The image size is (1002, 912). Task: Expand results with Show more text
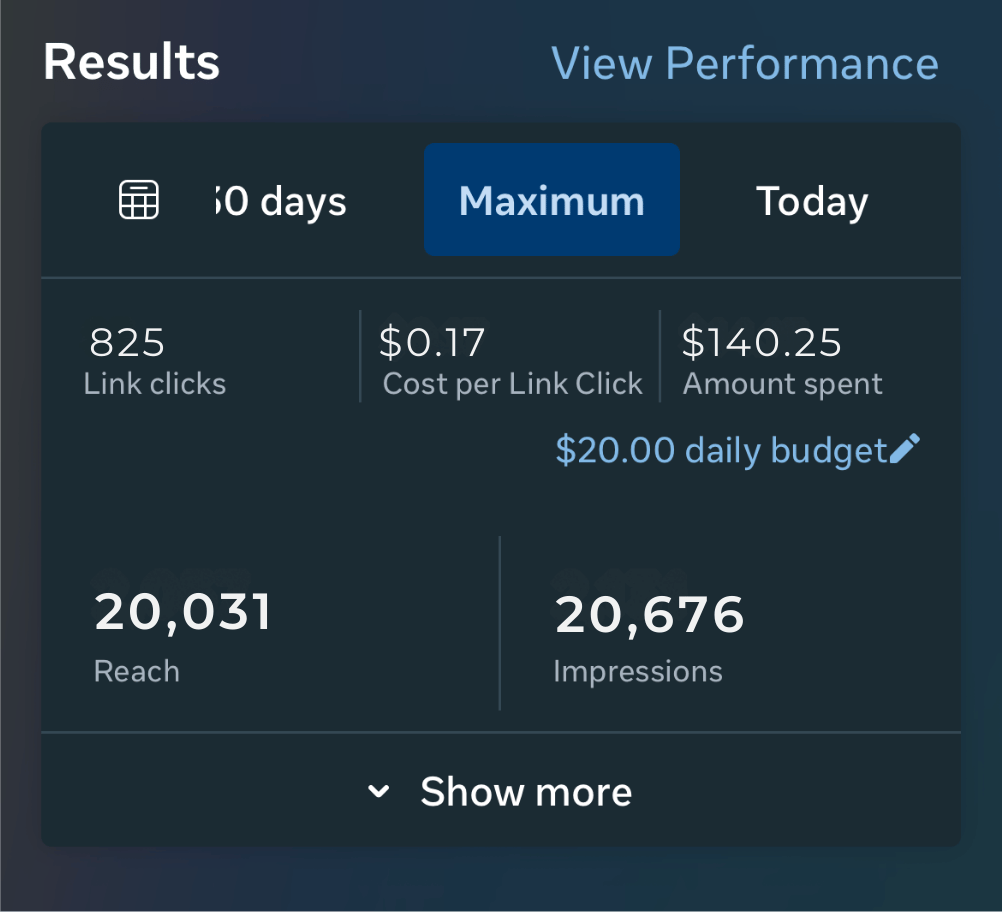(x=526, y=792)
